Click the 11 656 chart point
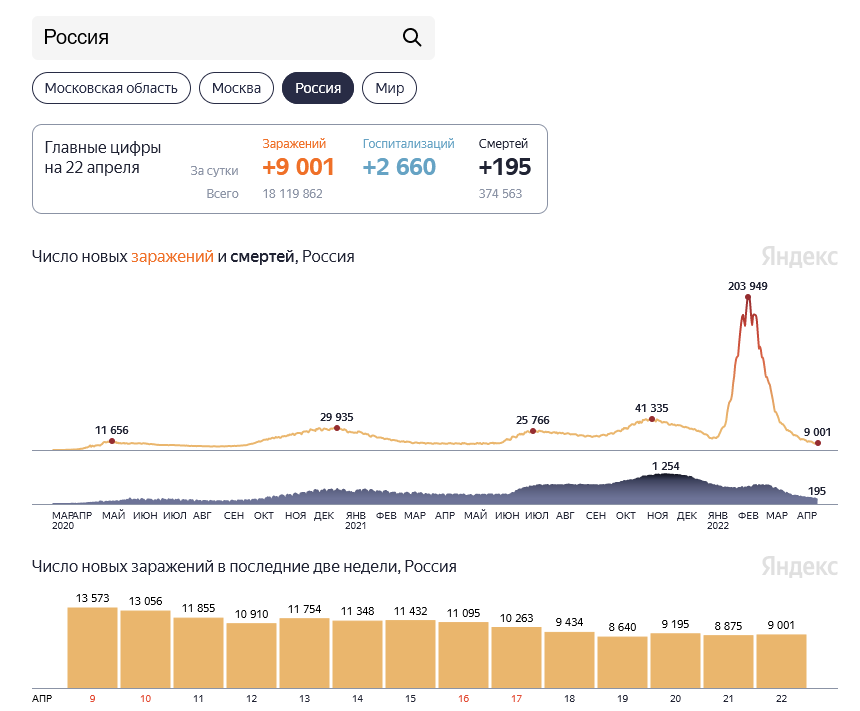Viewport: 860px width, 711px height. tap(112, 441)
